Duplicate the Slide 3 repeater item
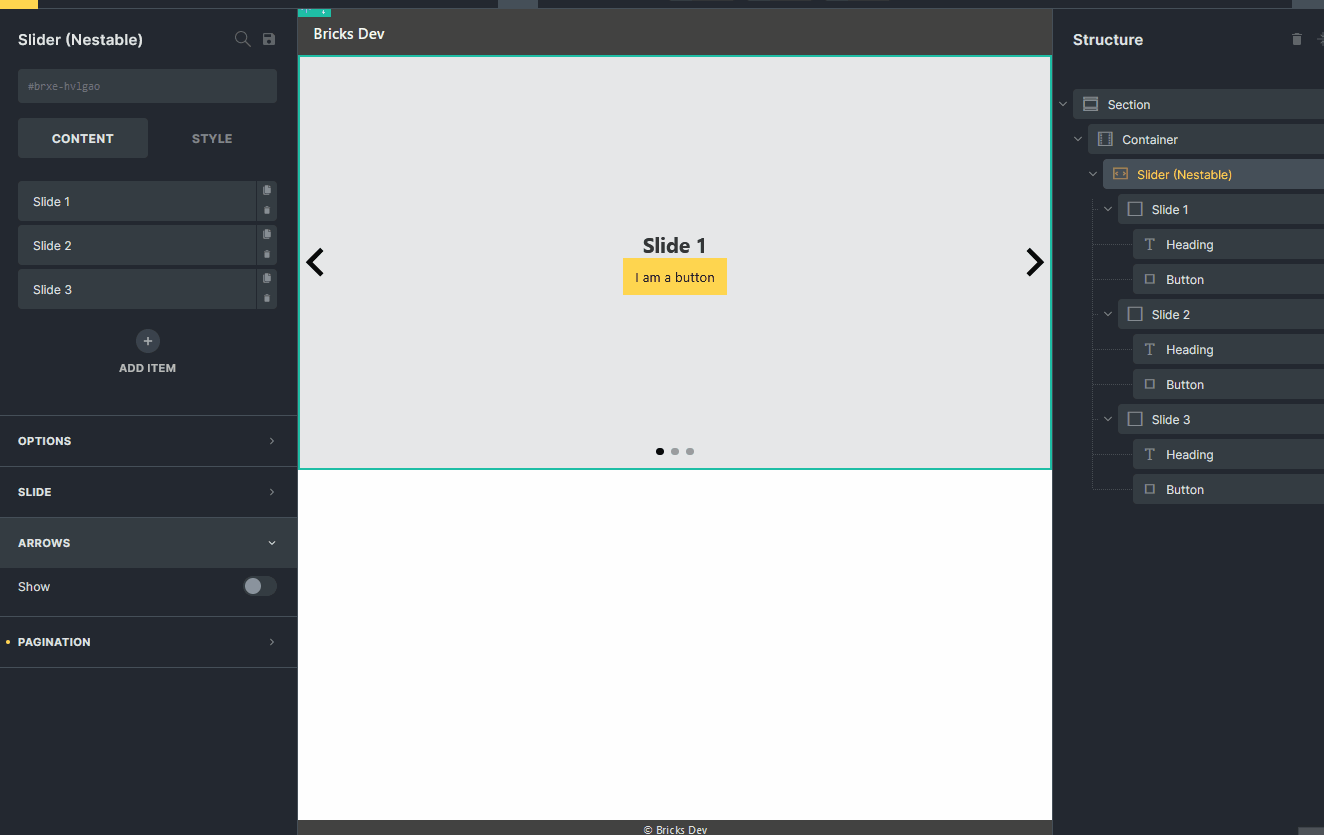1324x835 pixels. coord(267,280)
